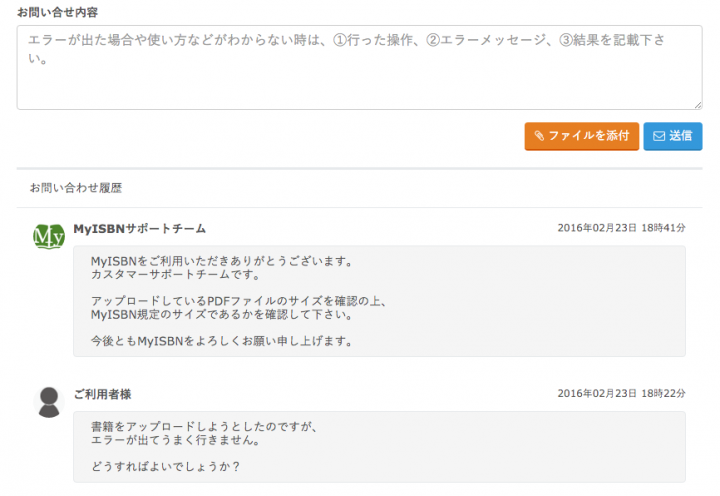Click the どうすればよいでしょうか question line
The image size is (720, 496).
(x=165, y=466)
